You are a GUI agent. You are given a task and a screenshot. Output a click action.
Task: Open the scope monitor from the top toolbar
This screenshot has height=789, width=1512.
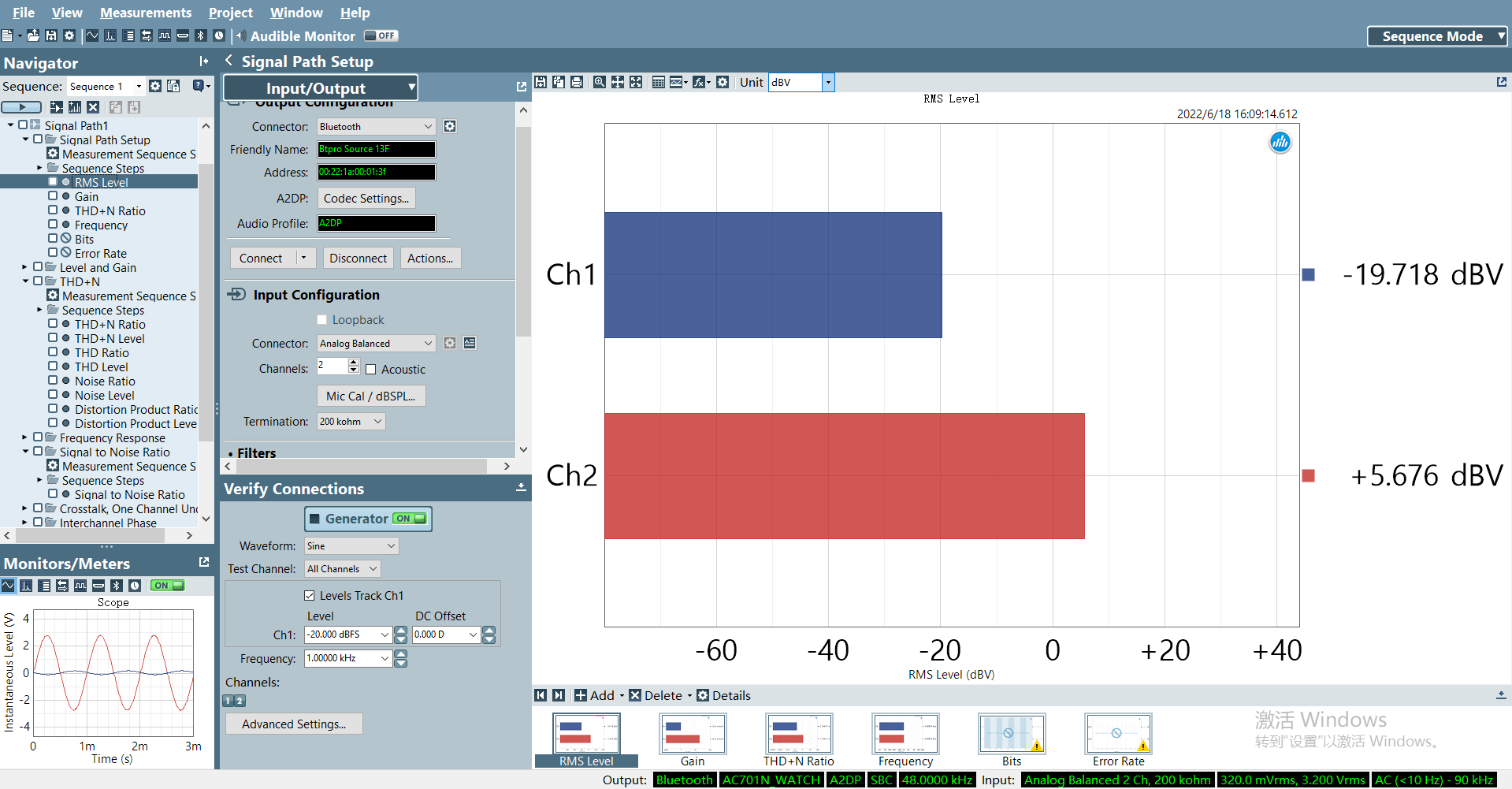pos(92,35)
